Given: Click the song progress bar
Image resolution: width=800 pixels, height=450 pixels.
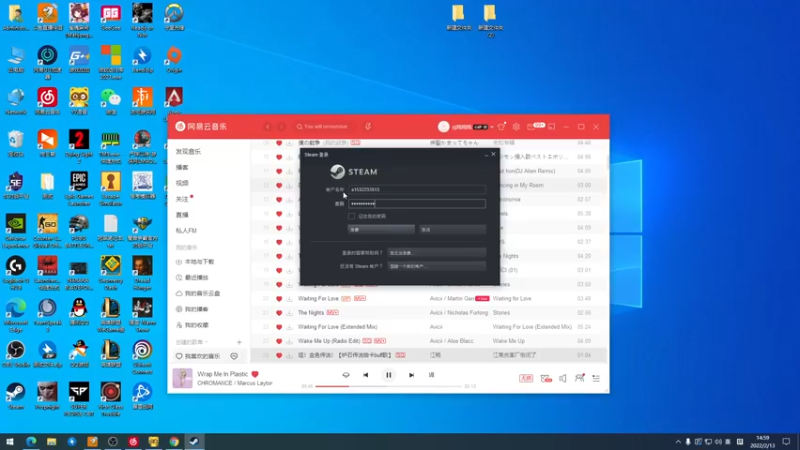Looking at the screenshot, I should [388, 386].
